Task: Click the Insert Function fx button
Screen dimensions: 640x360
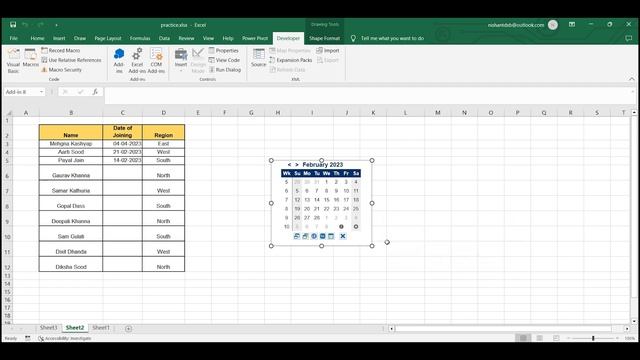Action: pyautogui.click(x=95, y=92)
